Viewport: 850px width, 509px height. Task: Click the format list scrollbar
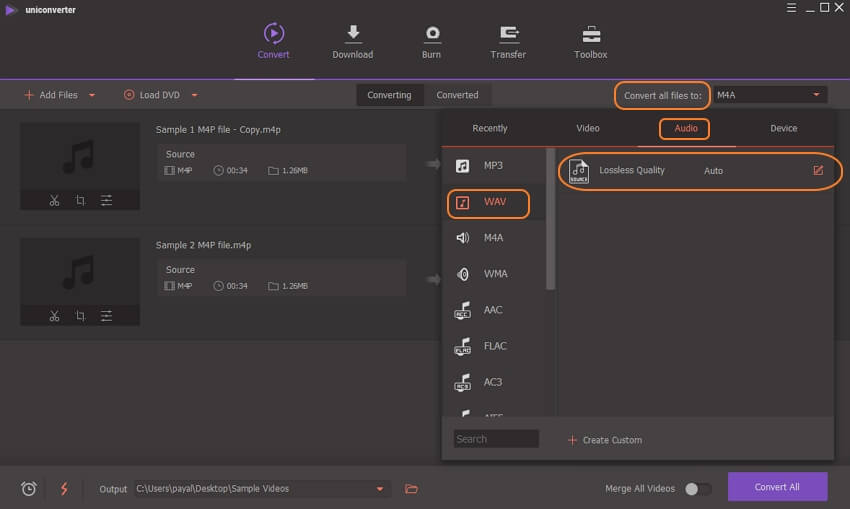coord(550,220)
